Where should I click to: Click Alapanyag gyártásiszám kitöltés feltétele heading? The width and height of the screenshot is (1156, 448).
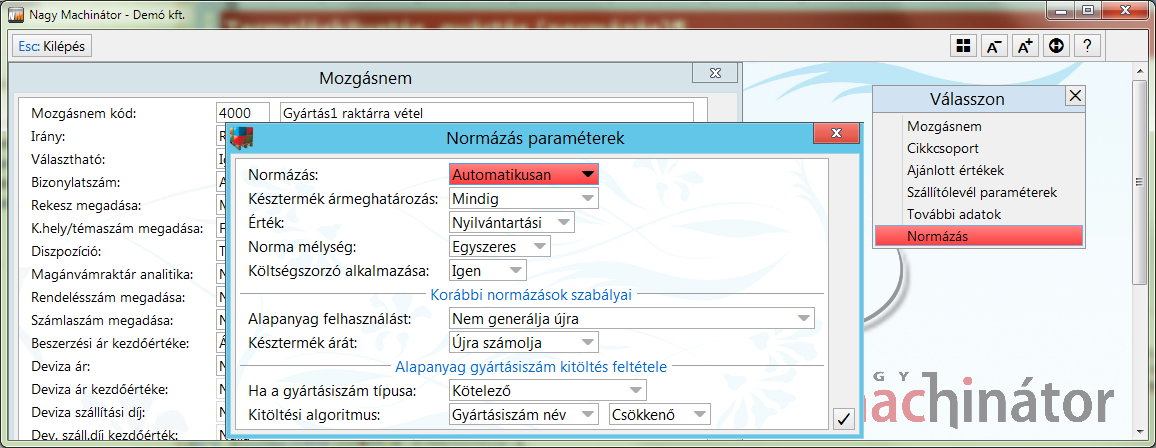pos(532,365)
